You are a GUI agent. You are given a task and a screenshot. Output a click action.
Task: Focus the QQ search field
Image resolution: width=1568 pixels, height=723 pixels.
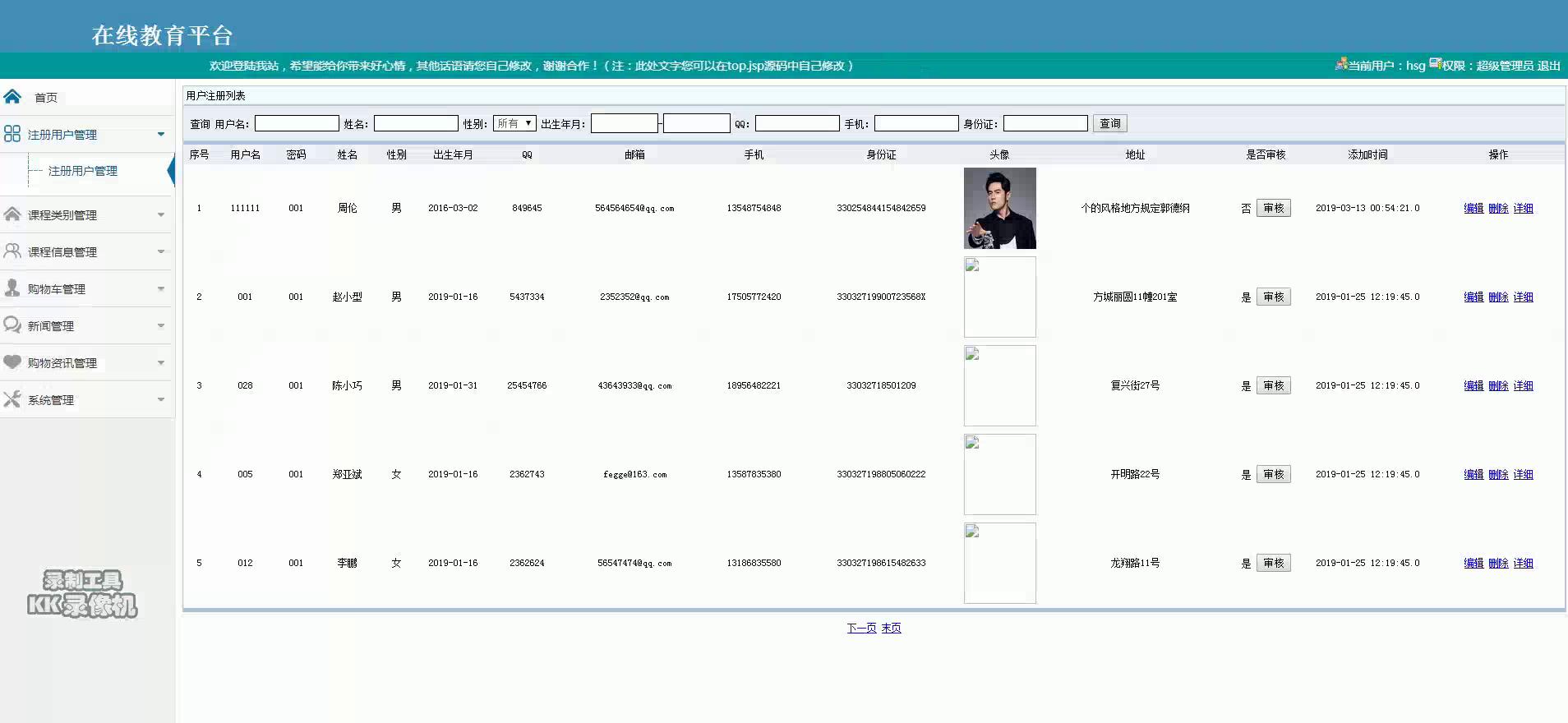(797, 123)
